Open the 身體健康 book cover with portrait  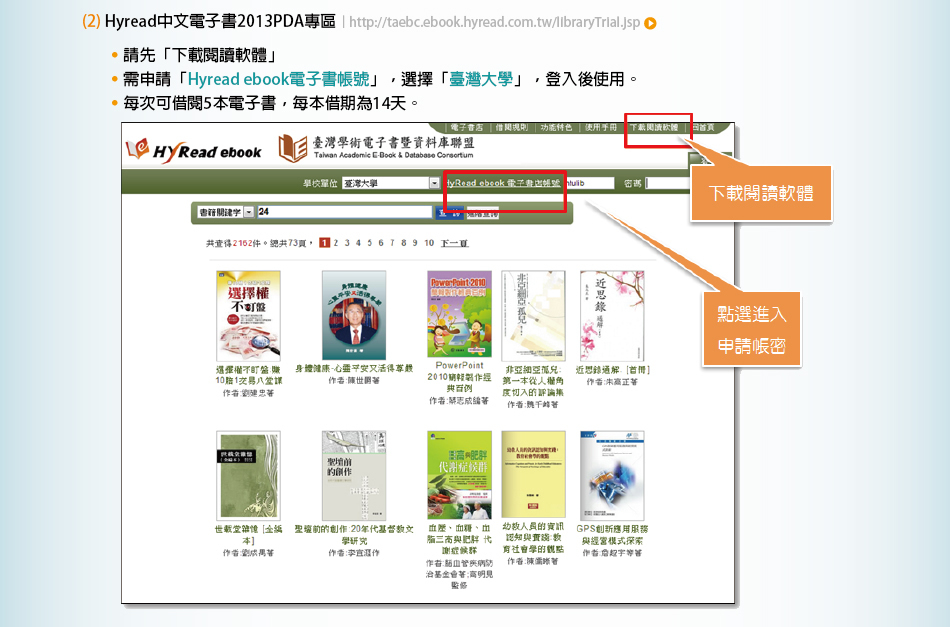point(354,315)
